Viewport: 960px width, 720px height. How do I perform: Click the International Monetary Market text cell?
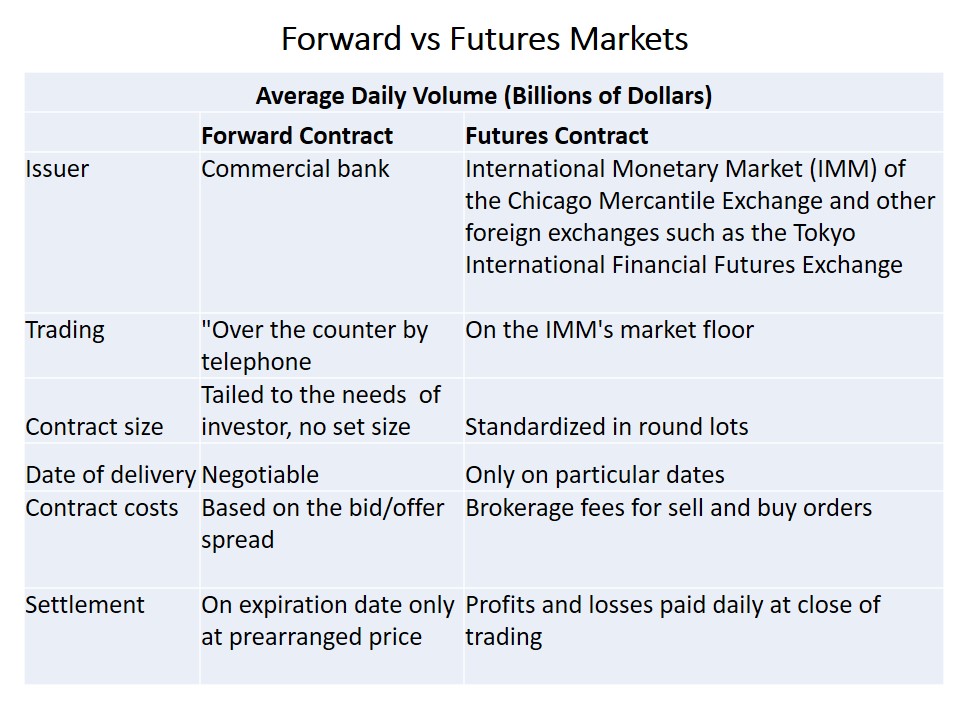click(699, 217)
